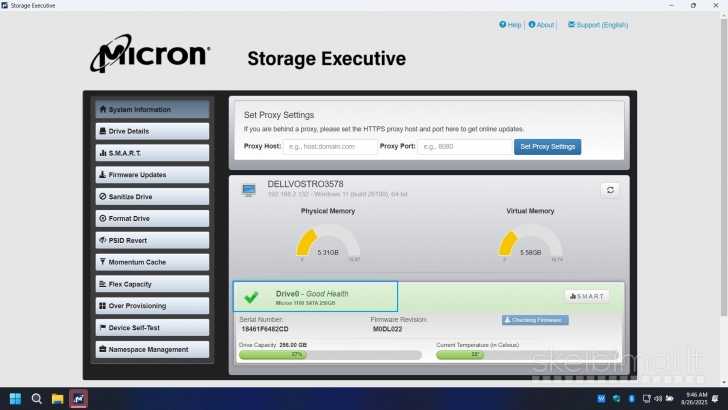Click the DELLVOSTRO3578 host name
This screenshot has width=728, height=410.
306,184
